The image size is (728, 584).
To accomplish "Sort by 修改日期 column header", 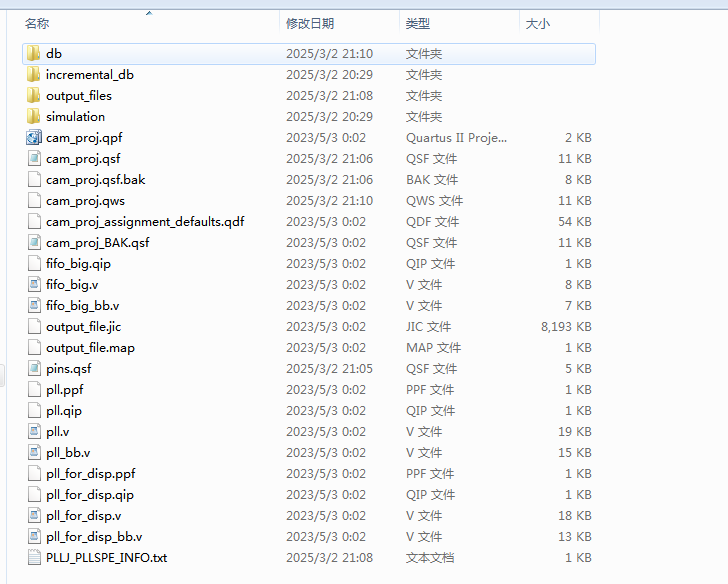I will (x=310, y=23).
